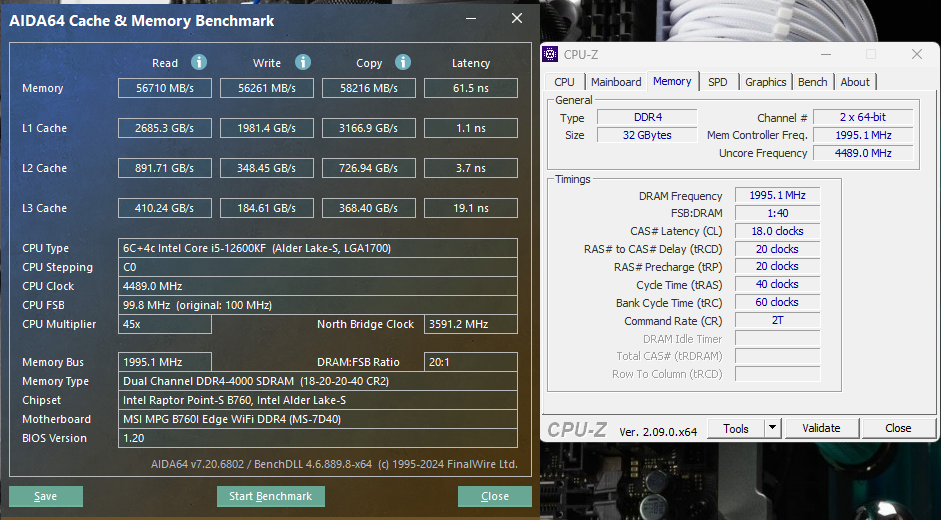941x520 pixels.
Task: Click the Channel # value 2 x 64-bit
Action: click(863, 117)
